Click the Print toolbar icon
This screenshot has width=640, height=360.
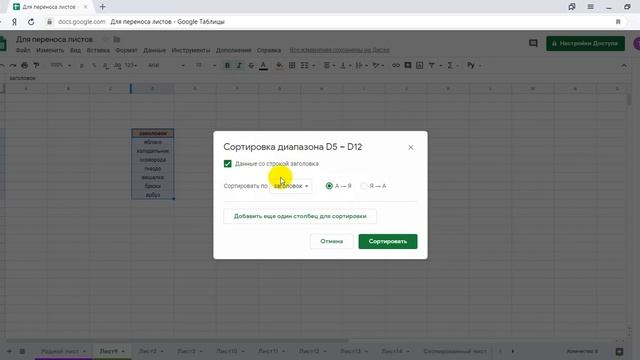point(24,65)
